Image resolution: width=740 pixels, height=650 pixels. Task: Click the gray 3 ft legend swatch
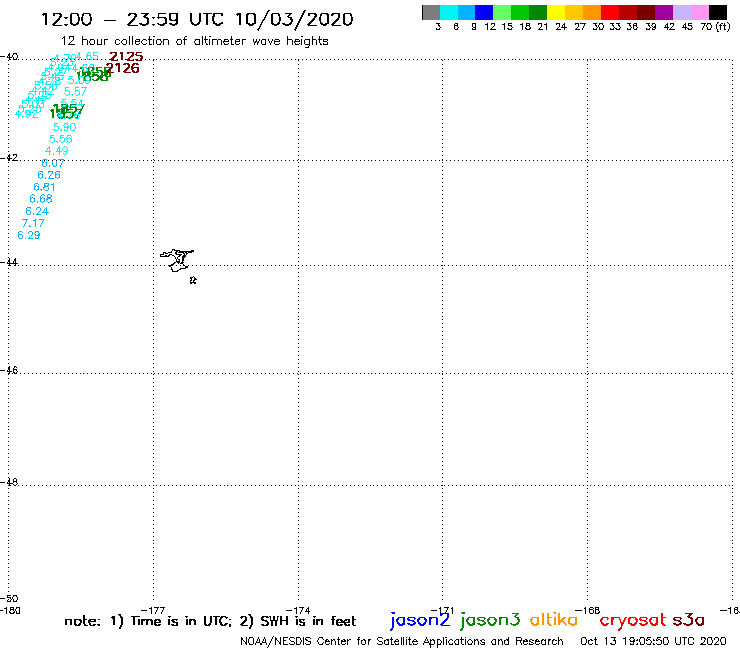pyautogui.click(x=431, y=12)
